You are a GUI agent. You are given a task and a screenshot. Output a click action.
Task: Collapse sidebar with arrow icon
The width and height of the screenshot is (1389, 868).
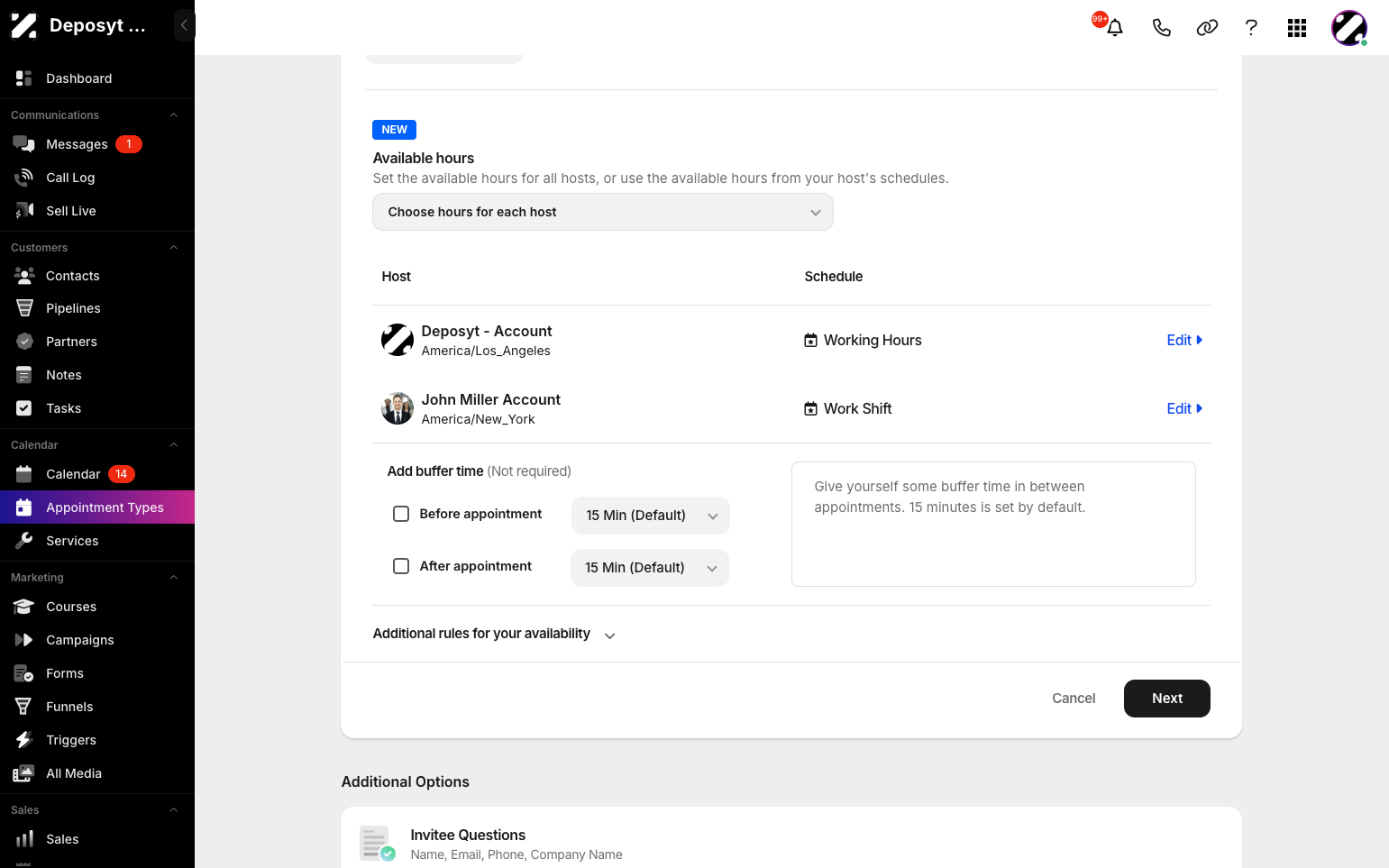pos(184,25)
